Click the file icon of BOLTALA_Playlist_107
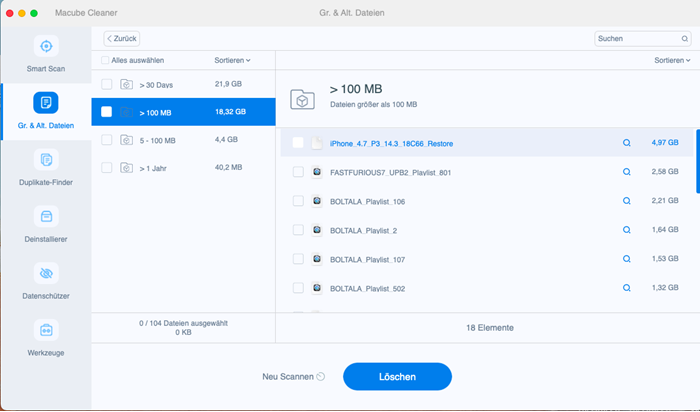 [317, 259]
